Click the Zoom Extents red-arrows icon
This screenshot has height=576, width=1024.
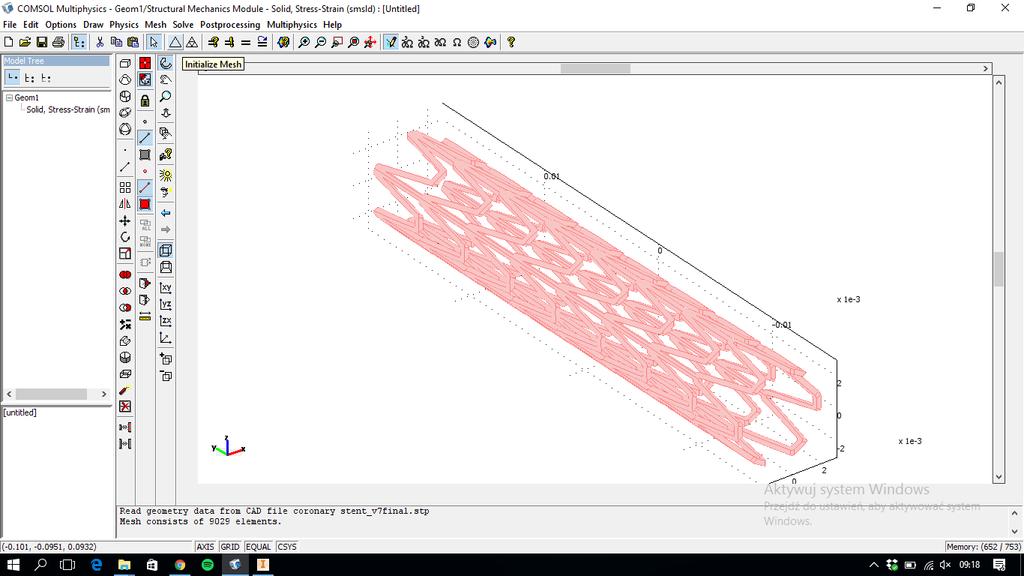coord(370,42)
